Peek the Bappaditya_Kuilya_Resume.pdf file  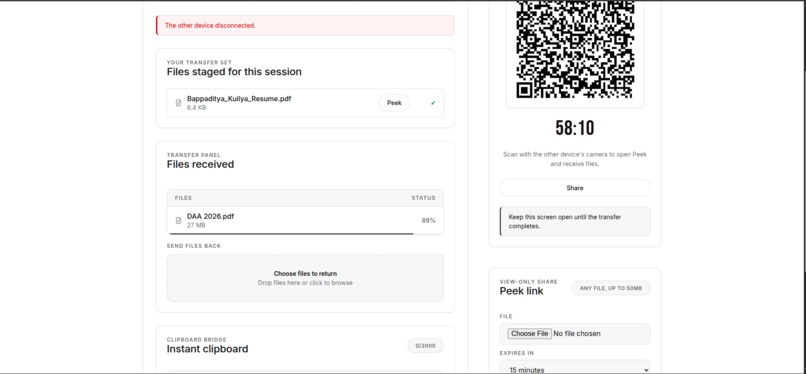pos(394,103)
